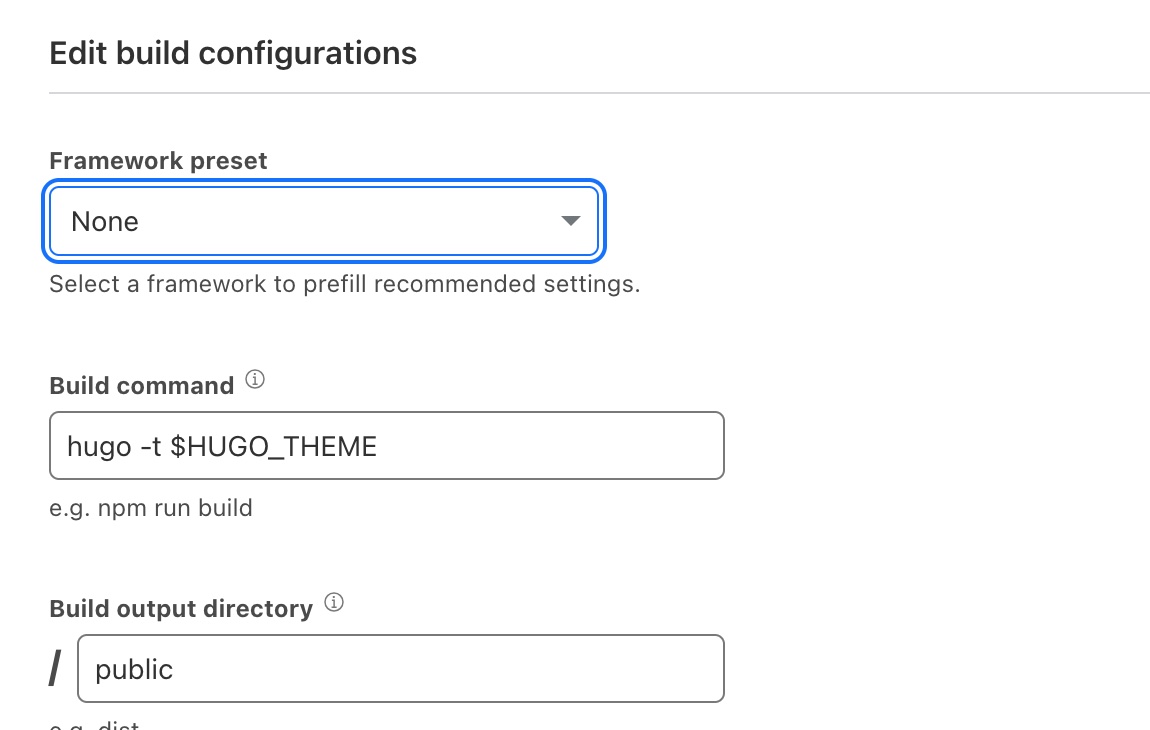Click the Build output directory info icon
The height and width of the screenshot is (730, 1150).
pyautogui.click(x=335, y=603)
